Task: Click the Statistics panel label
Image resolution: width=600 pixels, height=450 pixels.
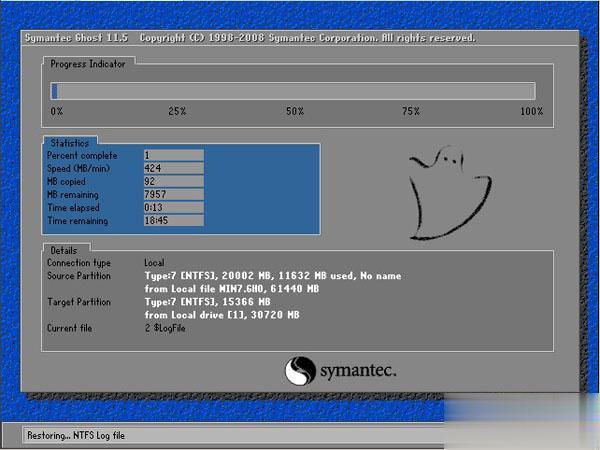Action: (70, 143)
